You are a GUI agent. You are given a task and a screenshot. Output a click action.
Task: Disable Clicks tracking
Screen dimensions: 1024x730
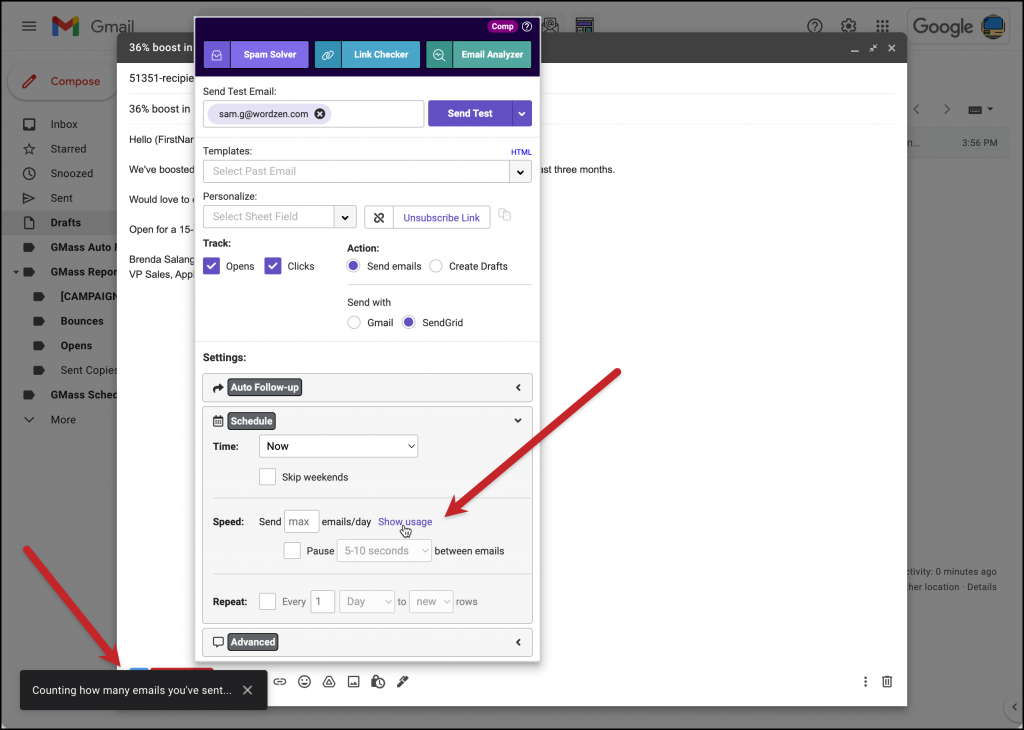(x=273, y=265)
